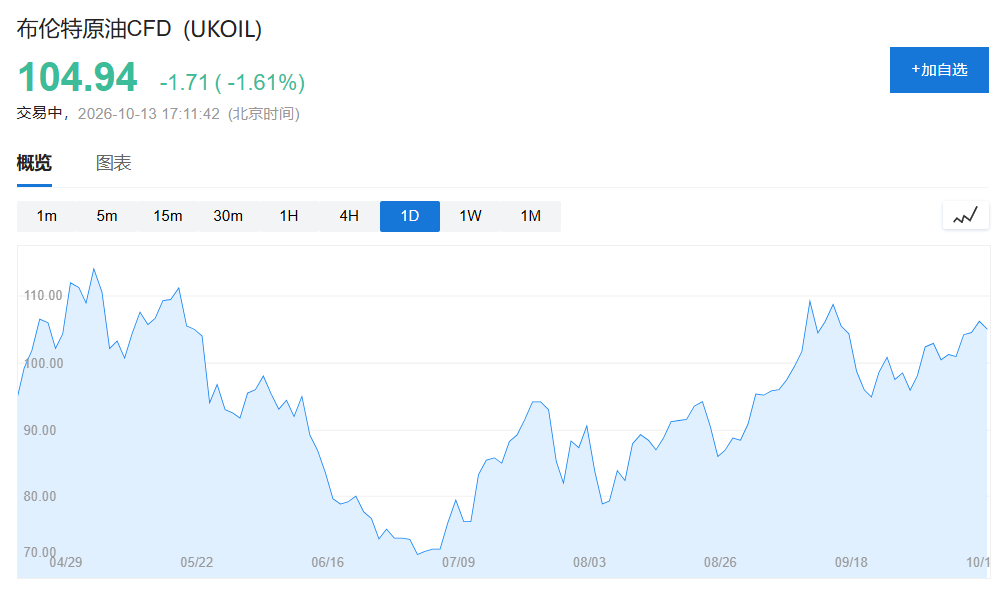Select the 1W timeframe
The height and width of the screenshot is (596, 1006).
point(470,216)
